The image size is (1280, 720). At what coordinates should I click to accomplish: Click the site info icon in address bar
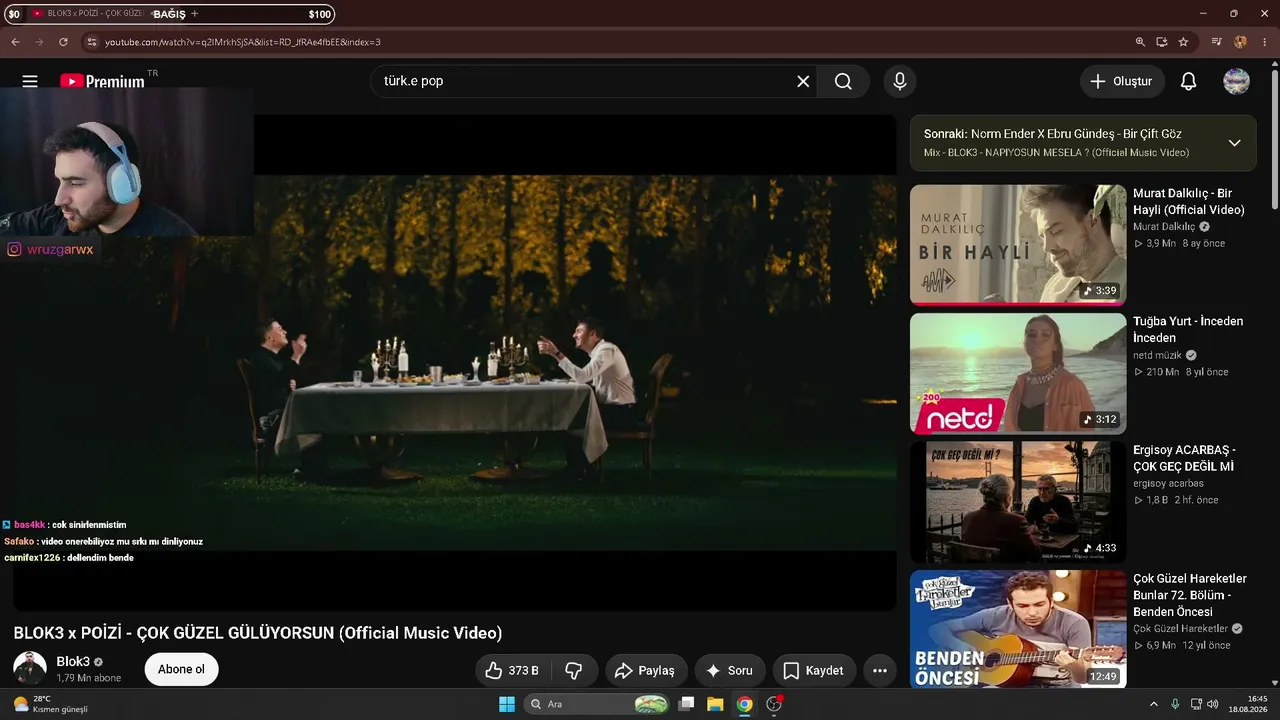[x=91, y=42]
